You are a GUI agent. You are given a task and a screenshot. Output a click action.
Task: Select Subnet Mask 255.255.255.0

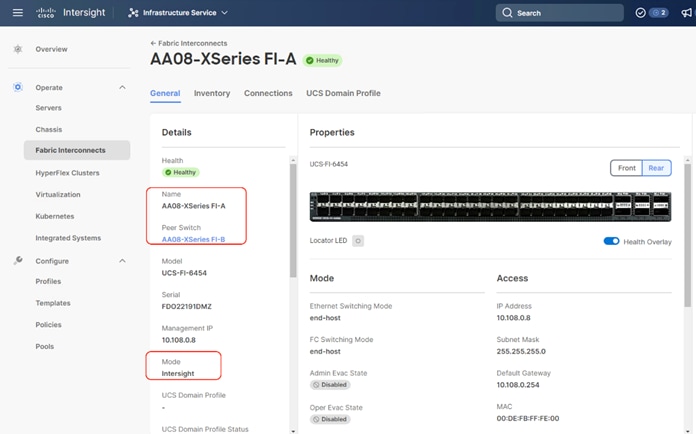pos(521,351)
